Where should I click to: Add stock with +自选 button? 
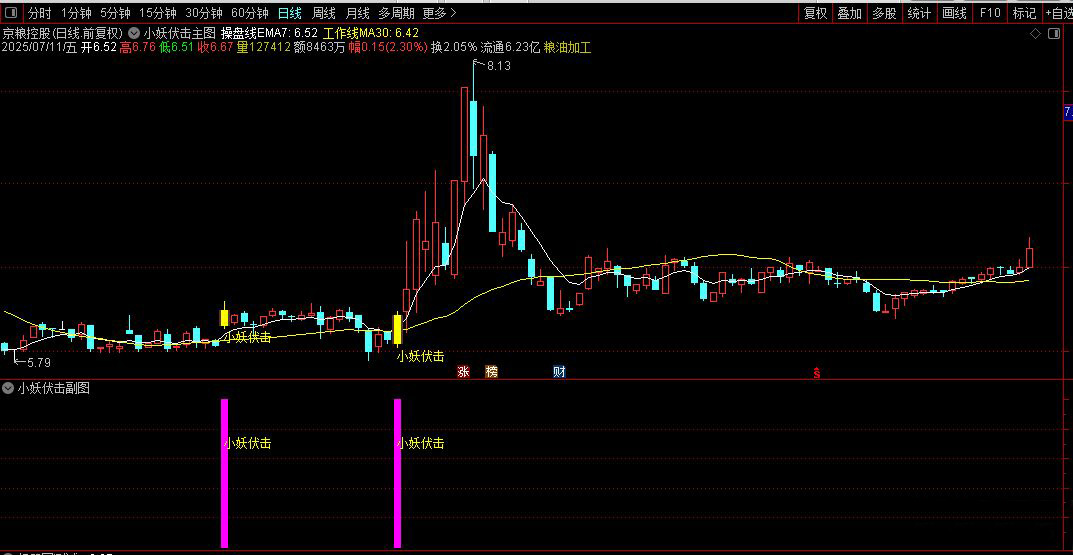point(1058,12)
